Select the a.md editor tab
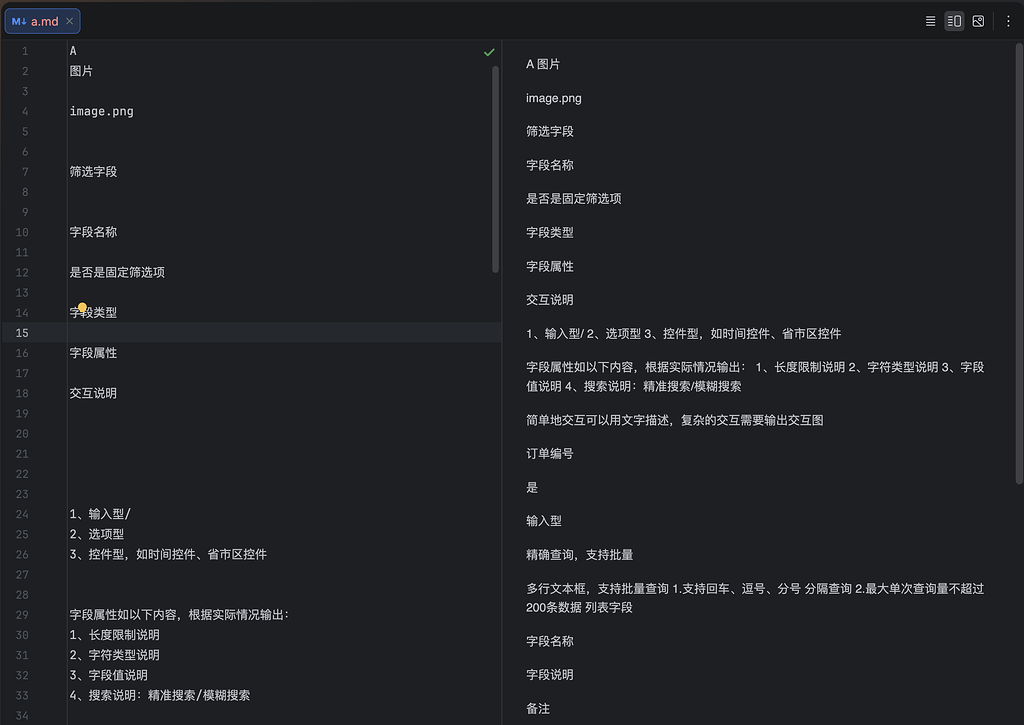 pyautogui.click(x=42, y=22)
